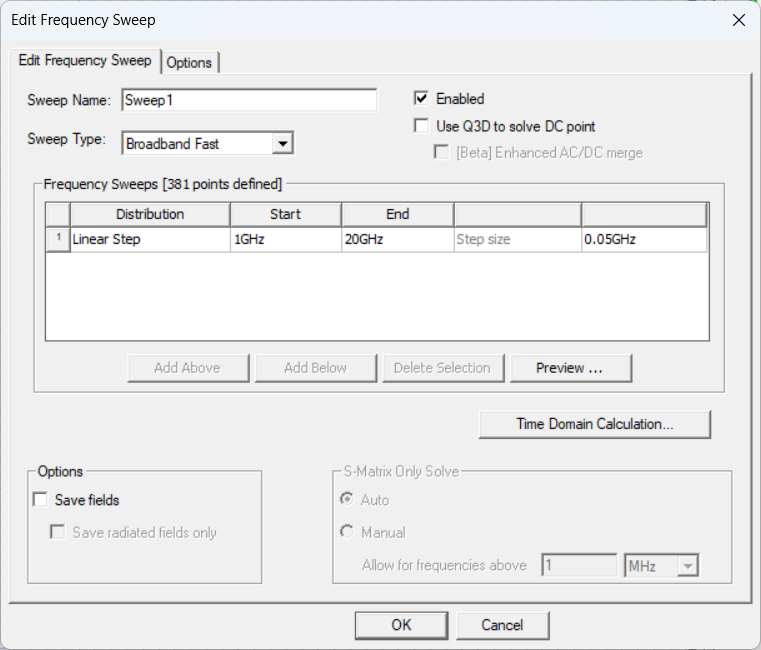Confirm with the OK button
Screen dimensions: 761x650
point(401,625)
